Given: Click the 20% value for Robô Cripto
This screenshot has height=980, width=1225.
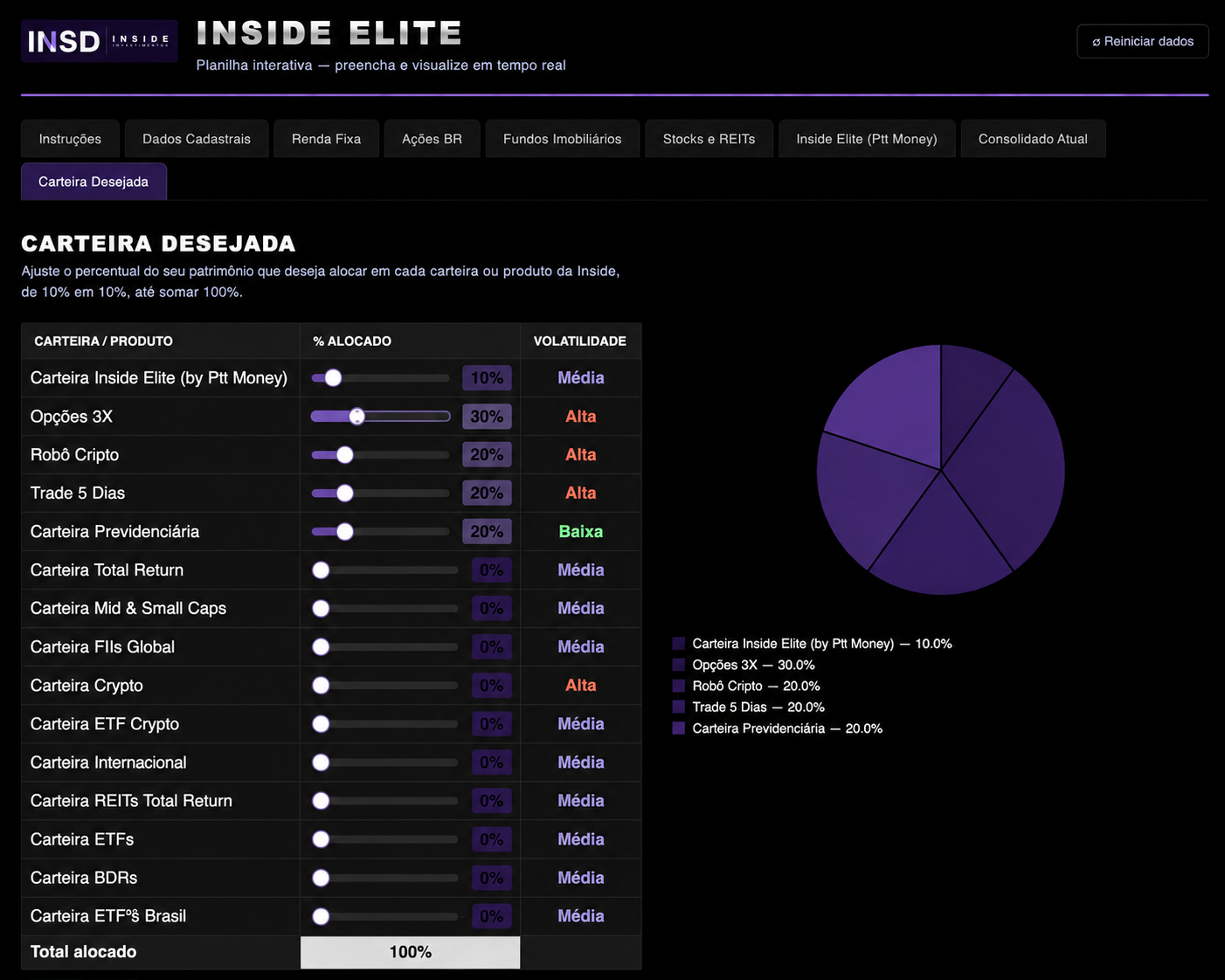Looking at the screenshot, I should pos(487,455).
